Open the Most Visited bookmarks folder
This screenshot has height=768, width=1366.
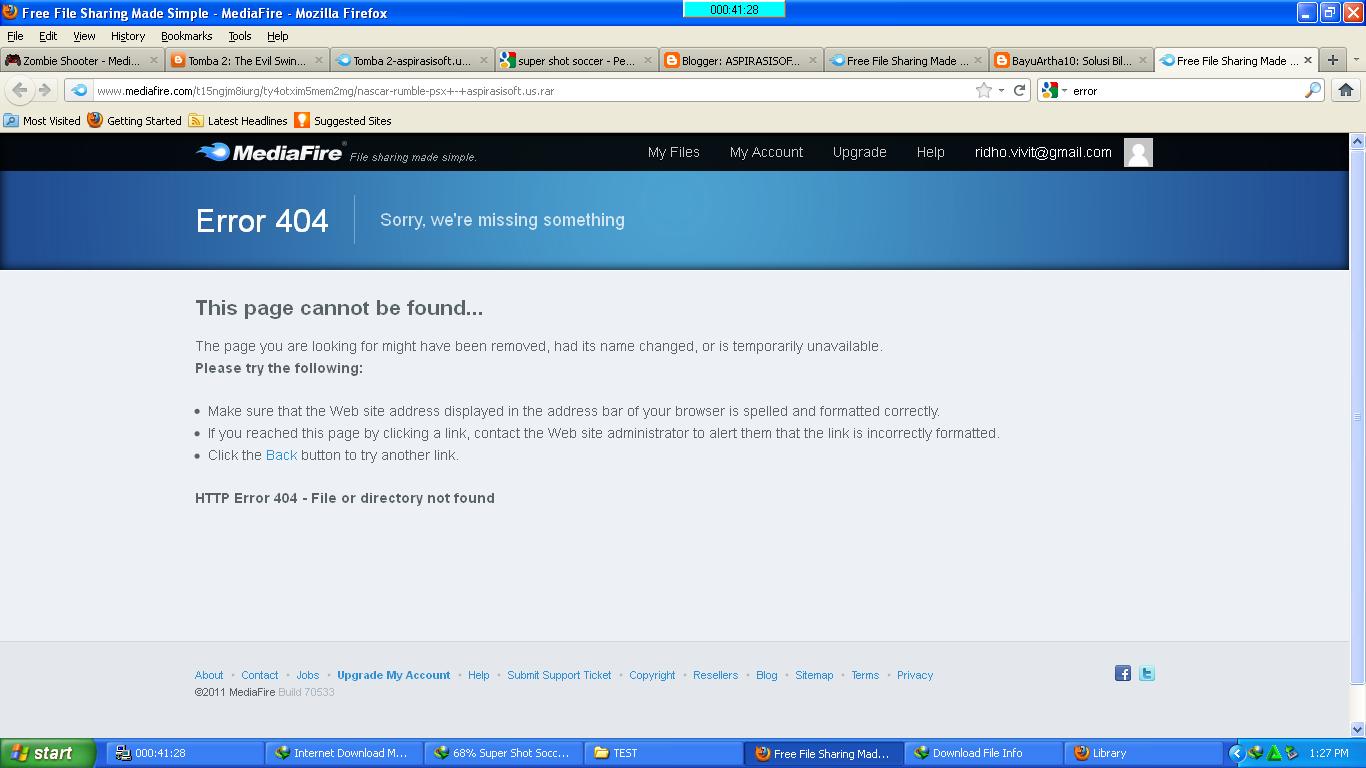(42, 120)
